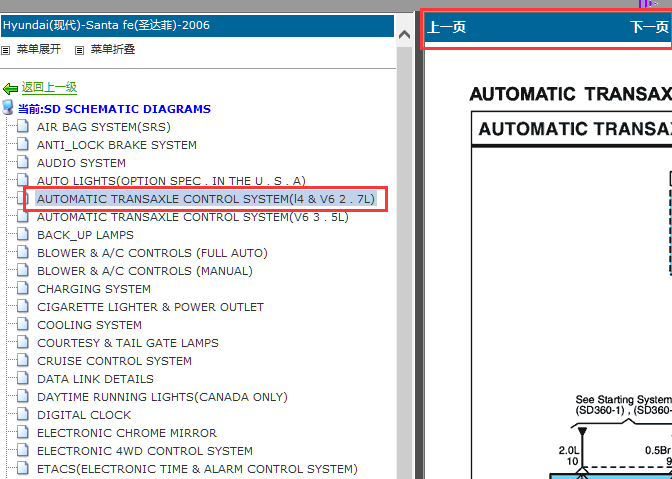Open DAYTIME RUNNING LIGHTS(CANADA ONLY) entry
Image resolution: width=672 pixels, height=479 pixels.
162,397
